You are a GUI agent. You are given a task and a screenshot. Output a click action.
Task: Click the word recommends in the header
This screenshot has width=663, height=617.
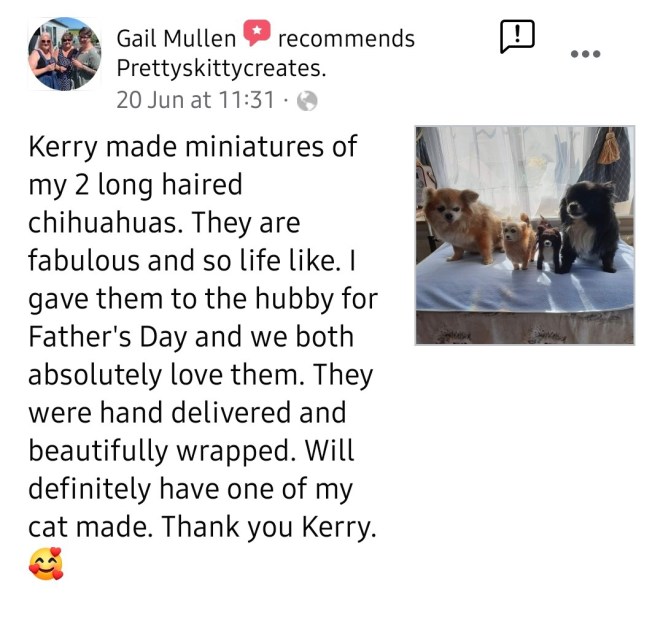click(x=346, y=39)
